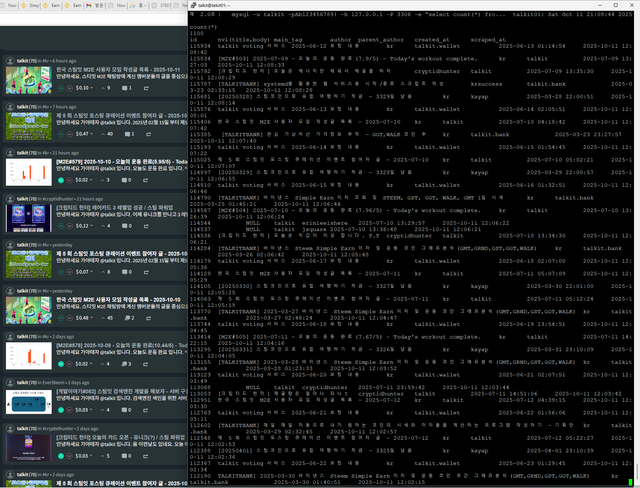Screen dimensions: 640x488
Task: Show the 40 voters list
Action: pos(107,134)
